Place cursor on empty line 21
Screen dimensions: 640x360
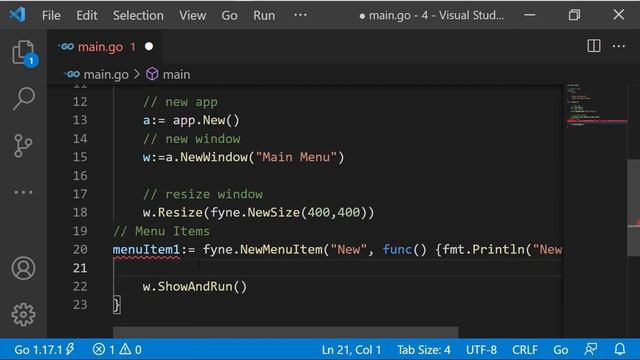(x=337, y=268)
